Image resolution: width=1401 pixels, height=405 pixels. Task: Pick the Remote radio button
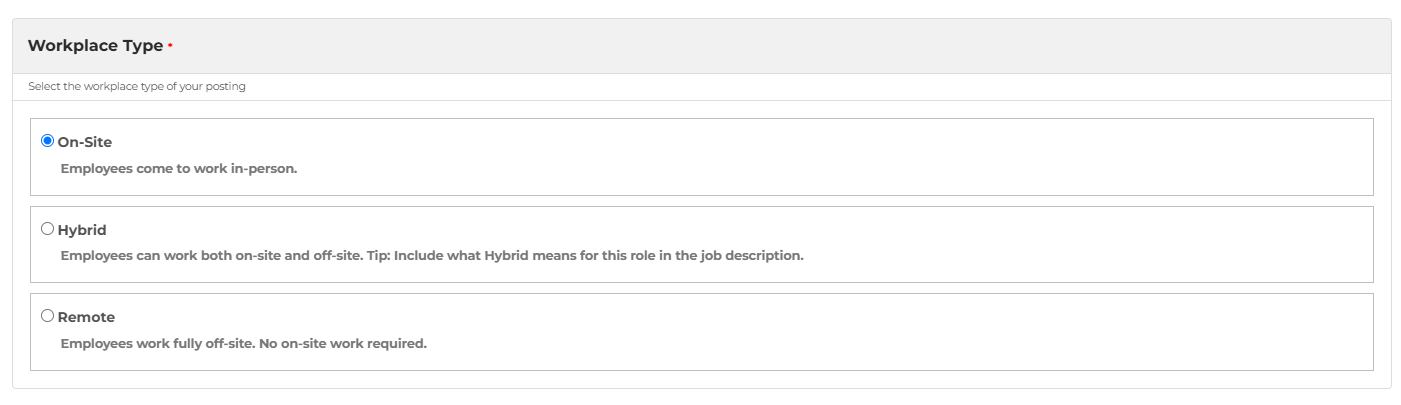(47, 316)
